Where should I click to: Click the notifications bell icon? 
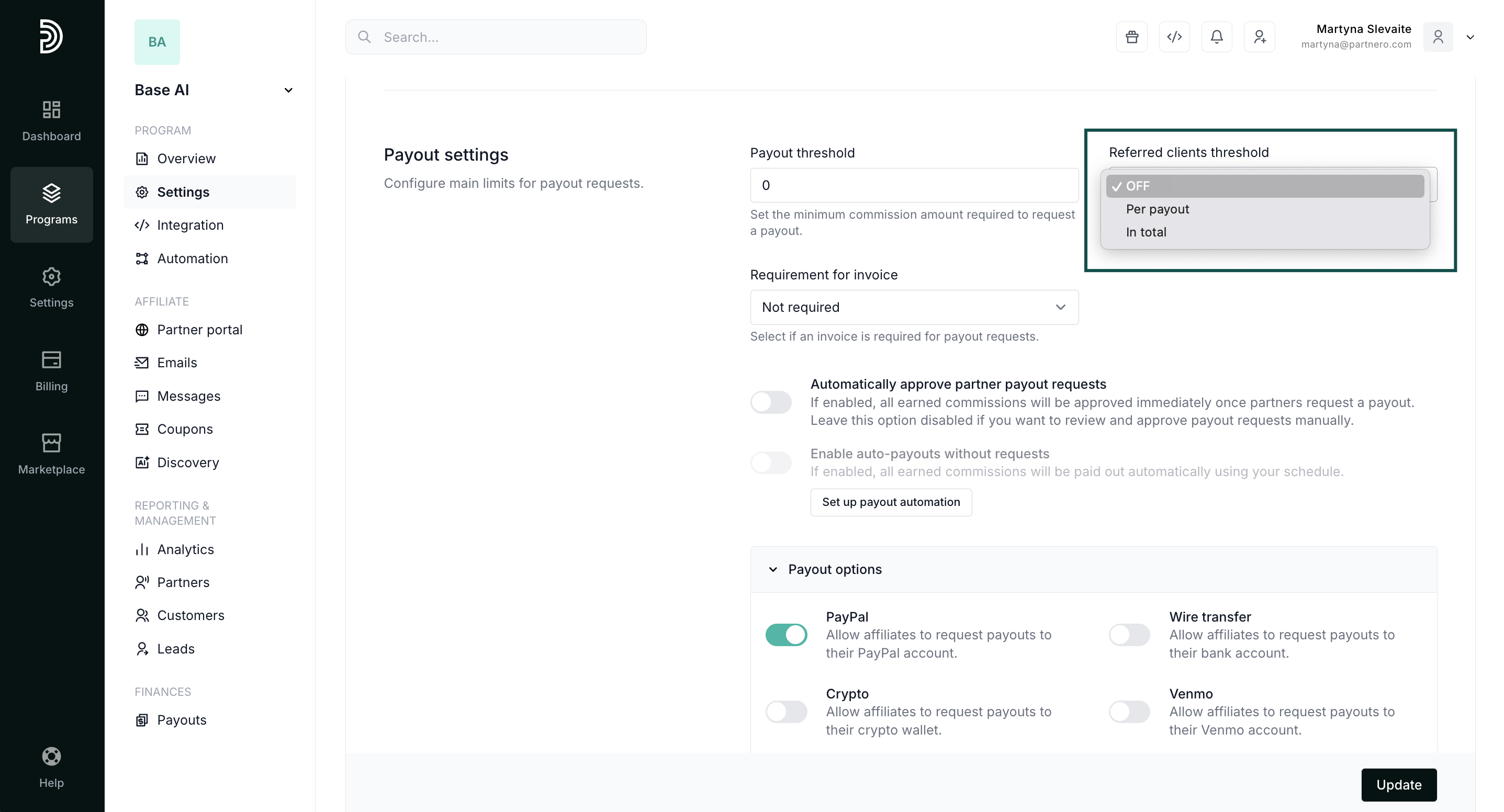[1217, 37]
